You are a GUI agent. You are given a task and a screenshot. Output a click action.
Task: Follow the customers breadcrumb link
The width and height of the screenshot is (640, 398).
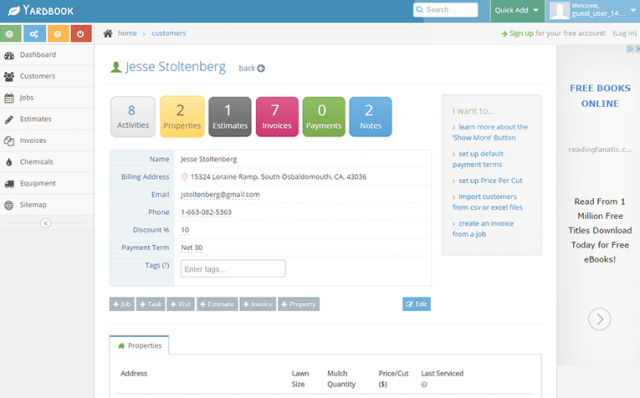coord(169,33)
